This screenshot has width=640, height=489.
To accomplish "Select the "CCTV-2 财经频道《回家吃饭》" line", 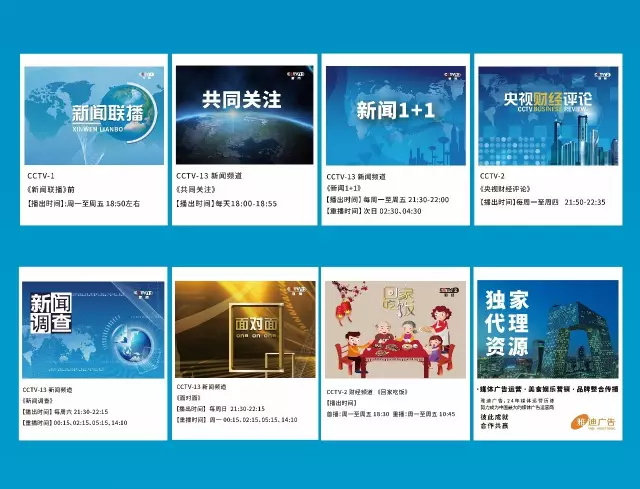I will coord(367,392).
